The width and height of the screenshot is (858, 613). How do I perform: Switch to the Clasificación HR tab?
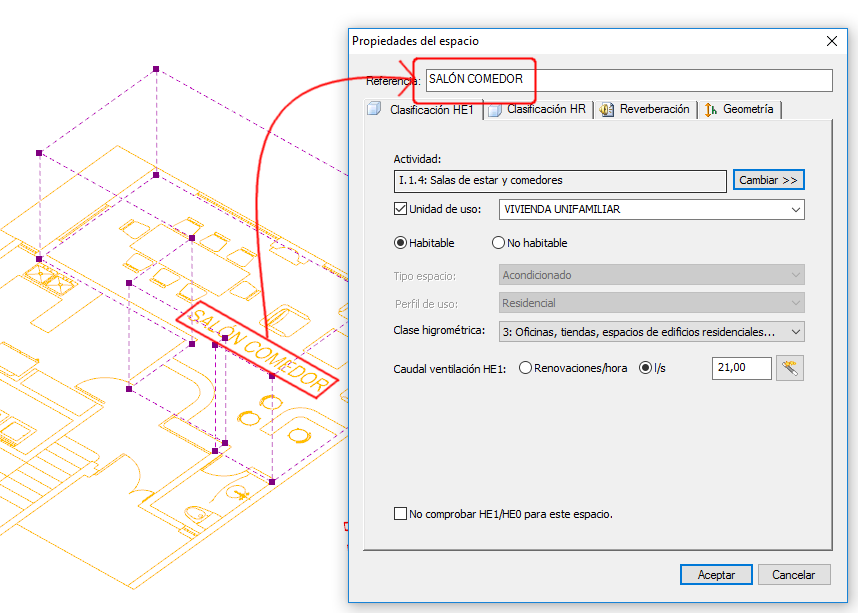(539, 109)
